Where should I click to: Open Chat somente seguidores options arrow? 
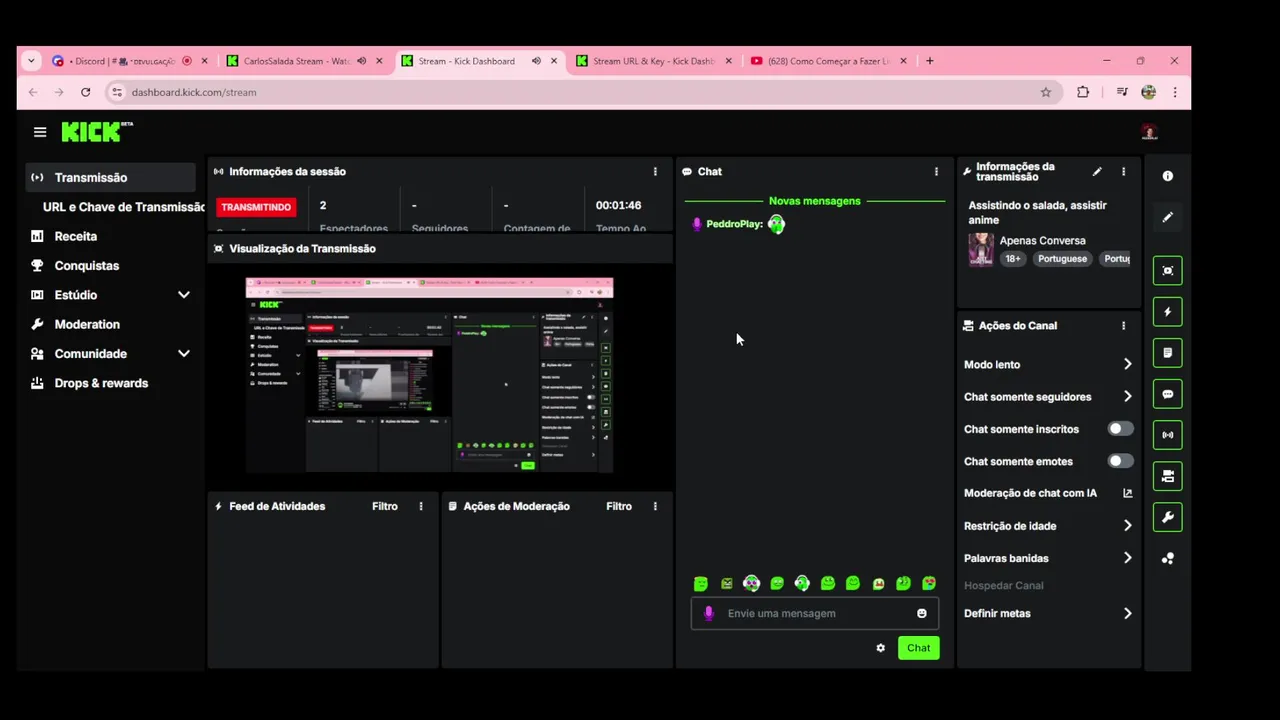click(x=1127, y=397)
